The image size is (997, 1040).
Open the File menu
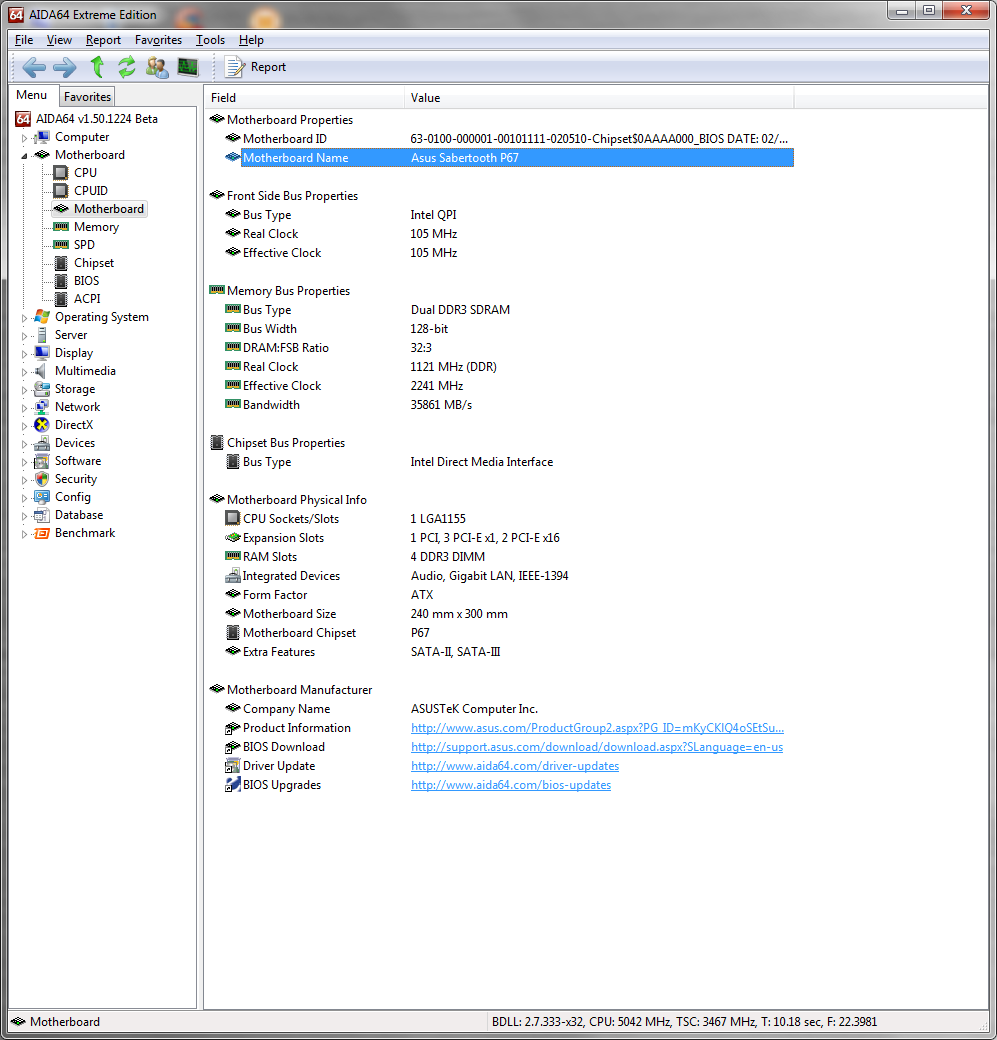(x=24, y=40)
